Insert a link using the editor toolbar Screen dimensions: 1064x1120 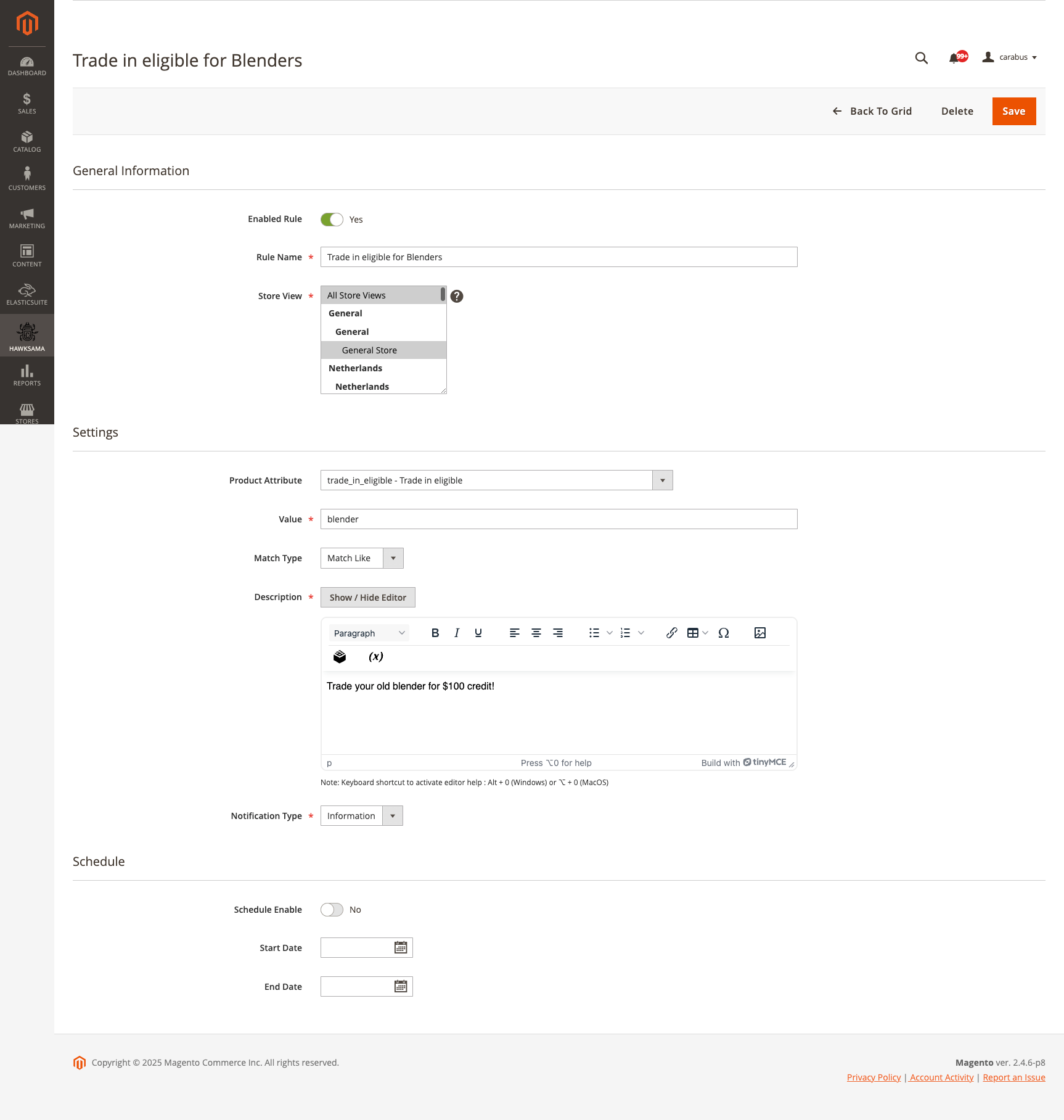click(x=671, y=633)
